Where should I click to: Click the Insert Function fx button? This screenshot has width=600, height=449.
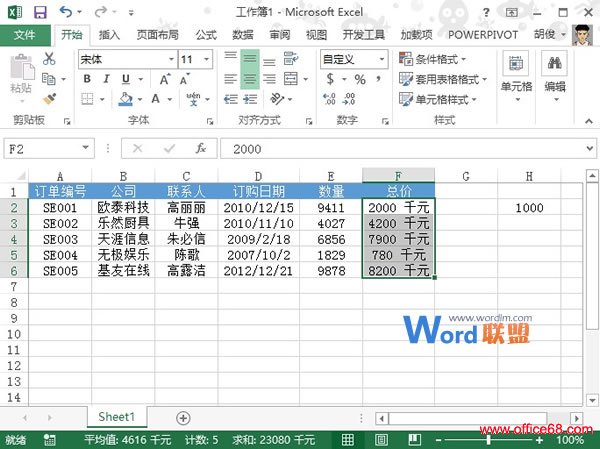[x=201, y=148]
